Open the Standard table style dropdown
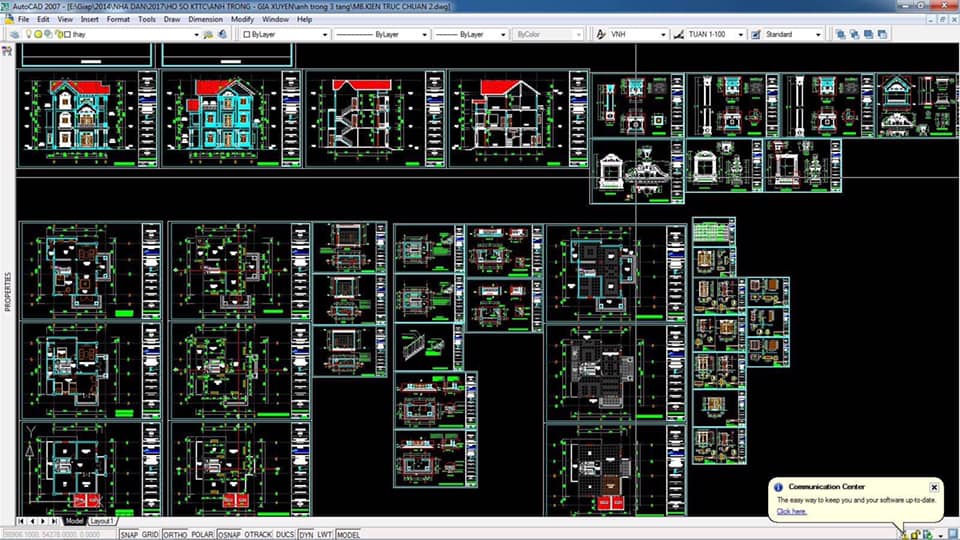The width and height of the screenshot is (960, 540). tap(818, 35)
